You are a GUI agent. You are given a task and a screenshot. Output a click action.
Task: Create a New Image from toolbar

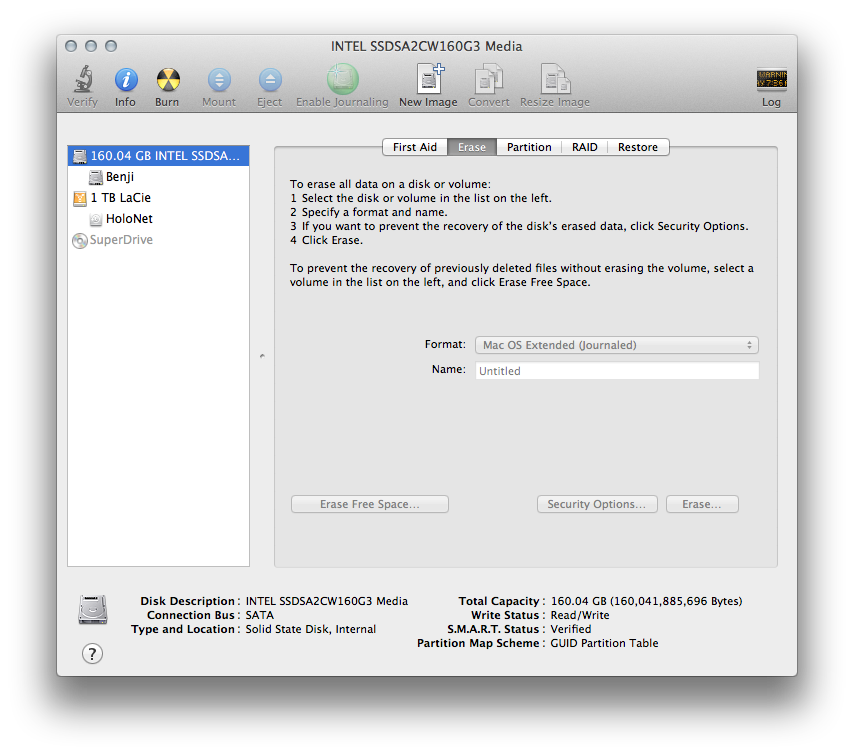pos(429,79)
